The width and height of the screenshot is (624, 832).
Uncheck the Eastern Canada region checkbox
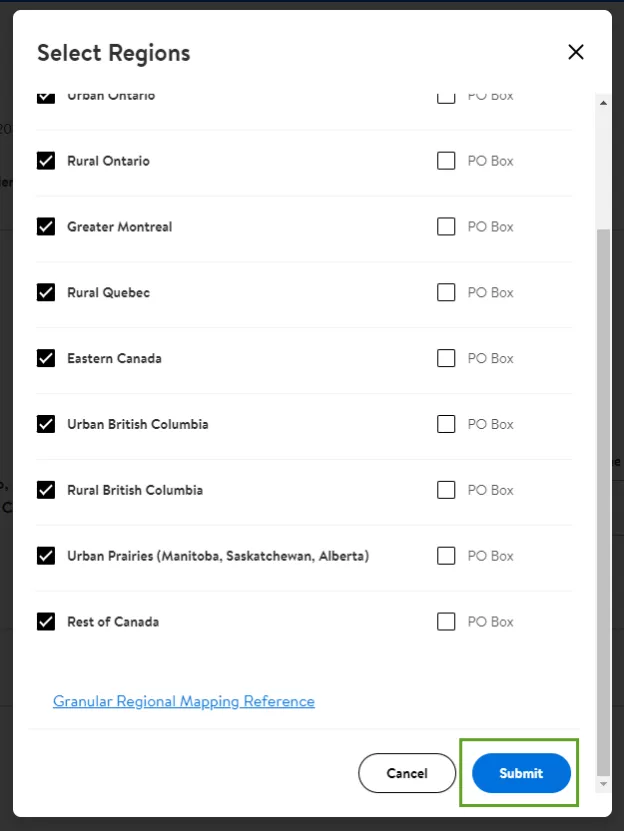(x=46, y=358)
